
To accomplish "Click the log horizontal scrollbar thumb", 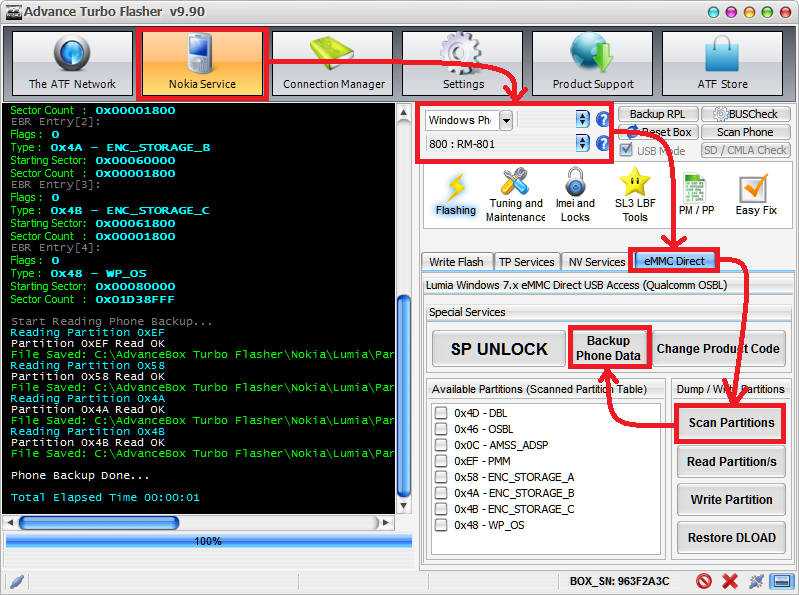I will 99,523.
